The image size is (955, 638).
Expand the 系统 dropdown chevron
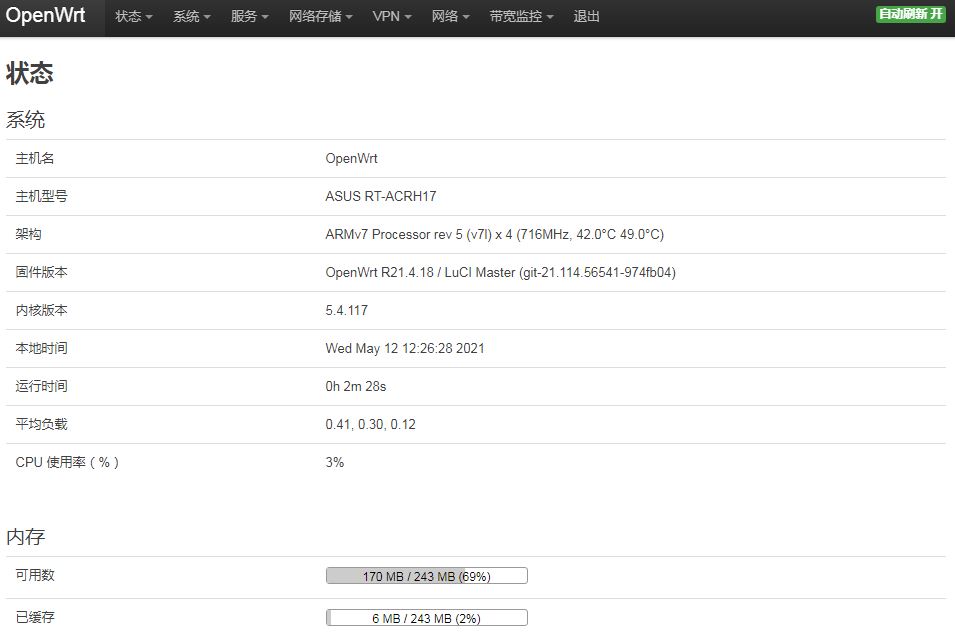coord(206,18)
